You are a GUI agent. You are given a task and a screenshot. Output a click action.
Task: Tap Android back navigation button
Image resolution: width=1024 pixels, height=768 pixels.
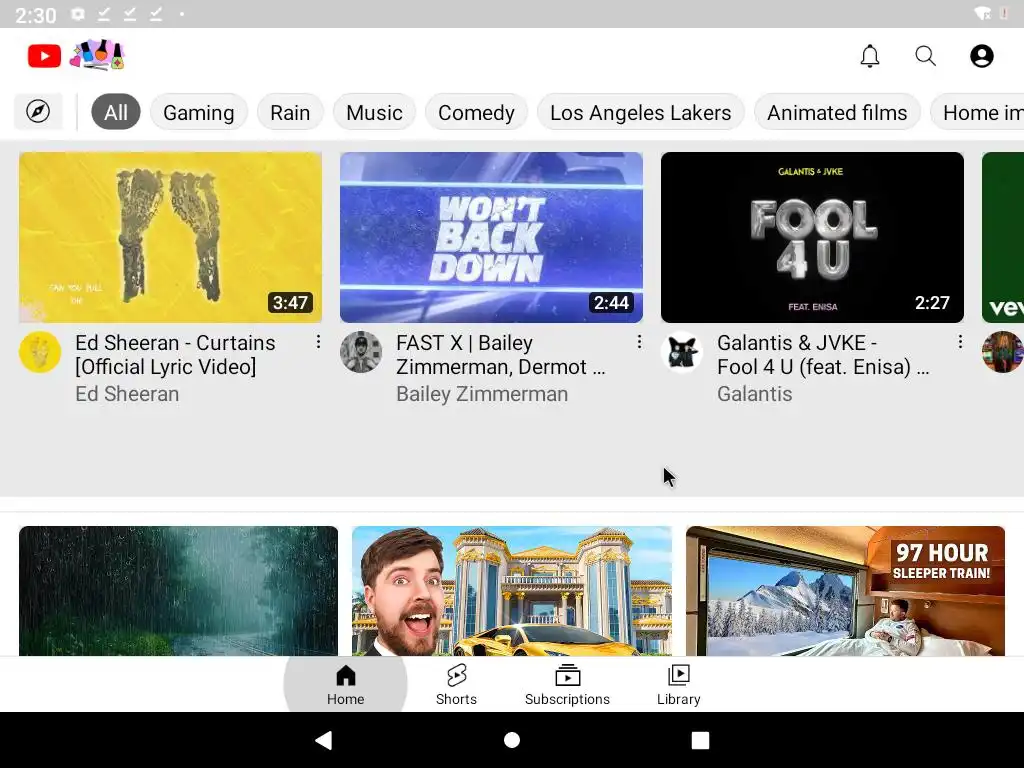click(x=324, y=740)
